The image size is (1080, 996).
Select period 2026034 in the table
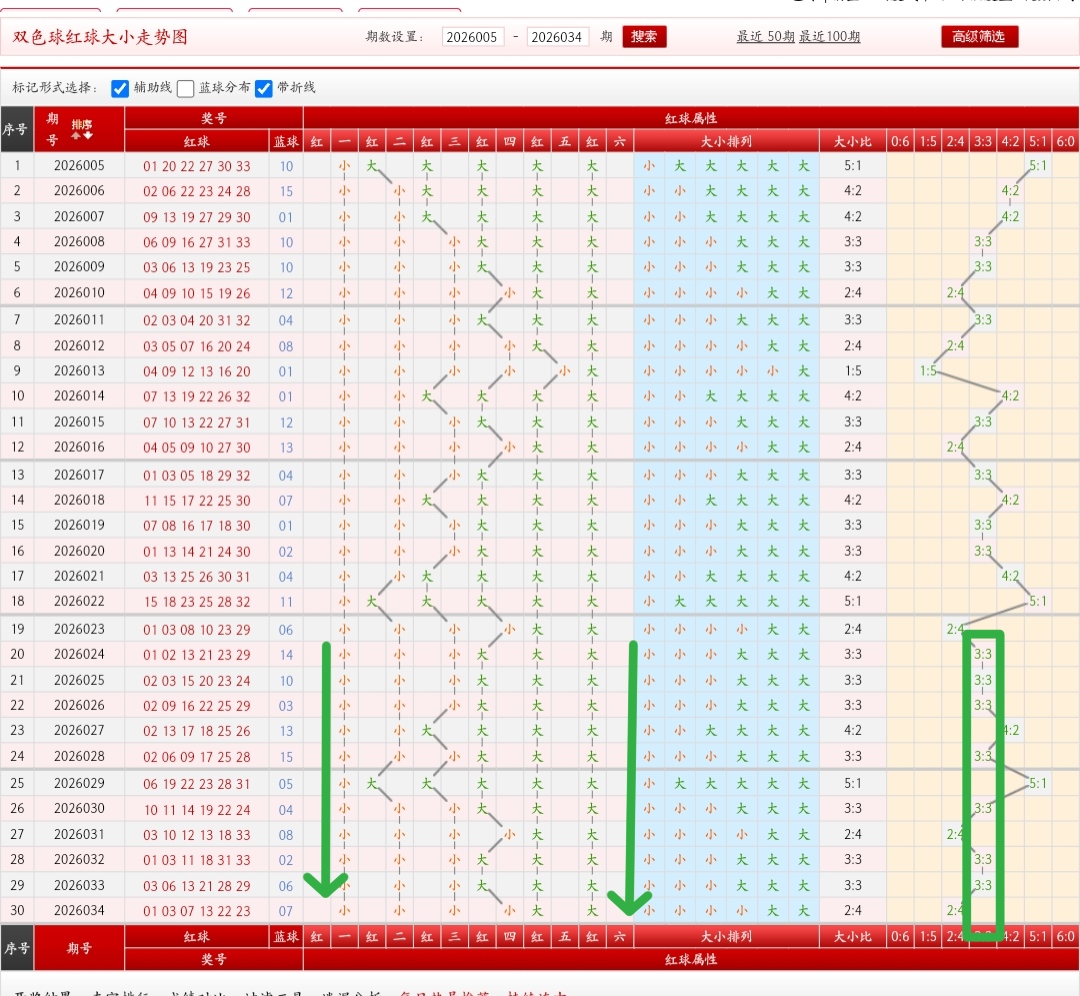(79, 911)
